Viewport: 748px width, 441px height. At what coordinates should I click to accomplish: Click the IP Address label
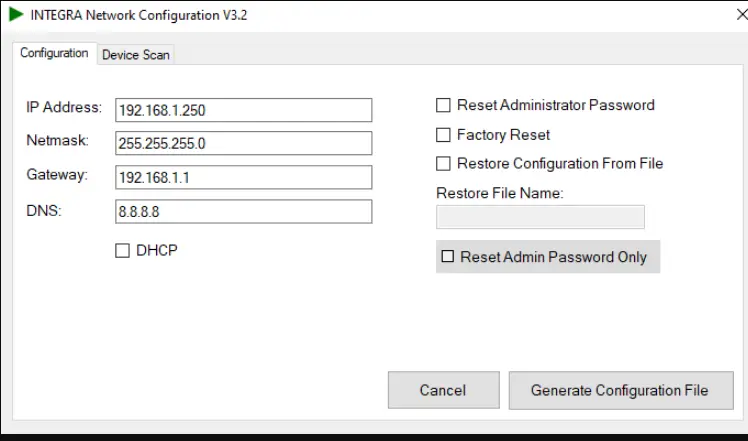click(x=64, y=107)
